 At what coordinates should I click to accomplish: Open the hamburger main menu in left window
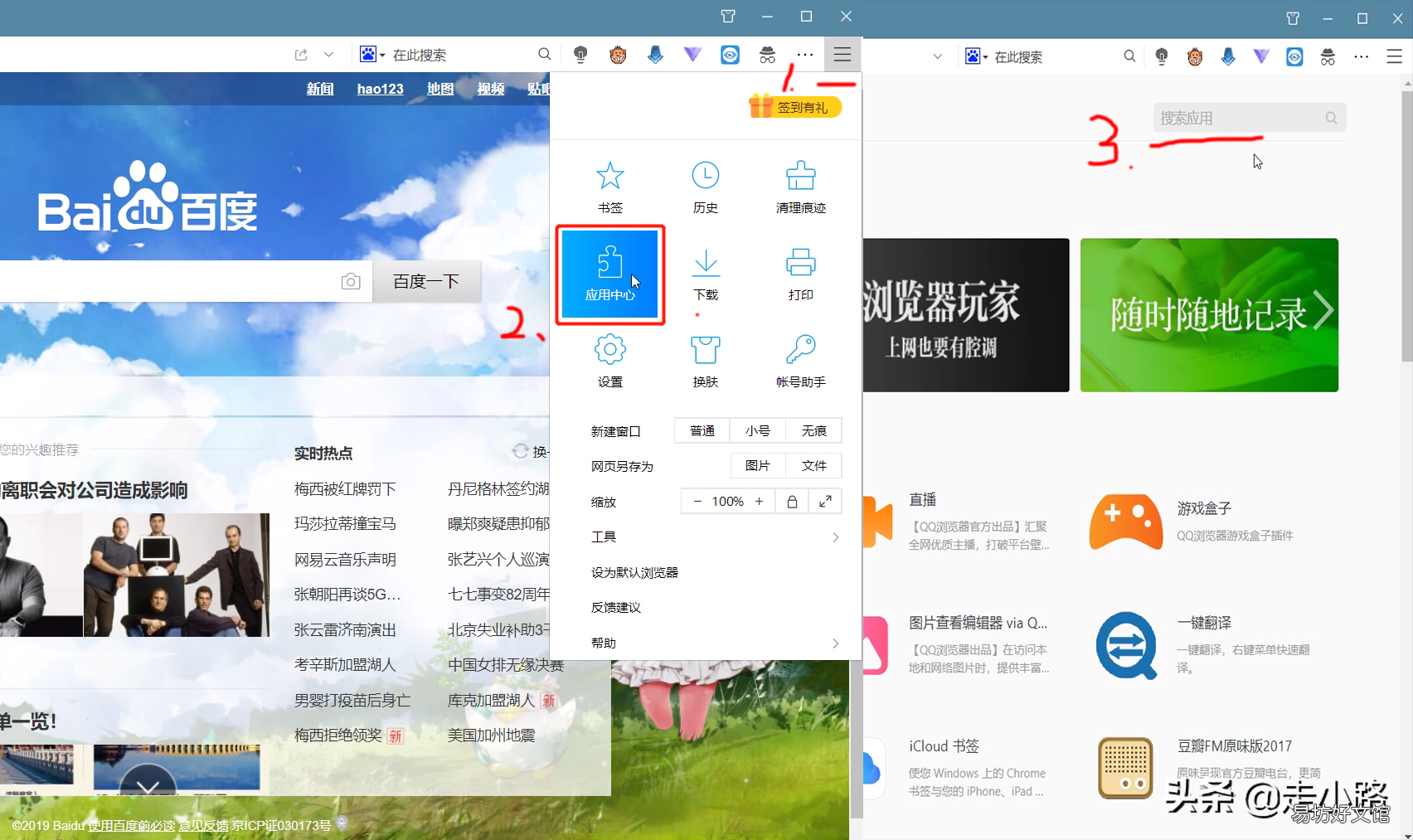point(842,55)
